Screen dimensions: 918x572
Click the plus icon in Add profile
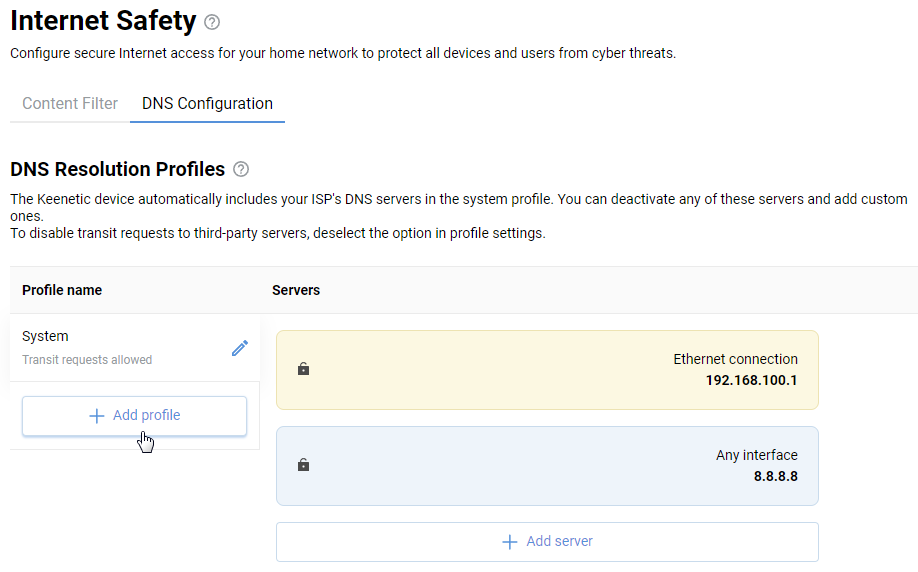click(x=97, y=416)
